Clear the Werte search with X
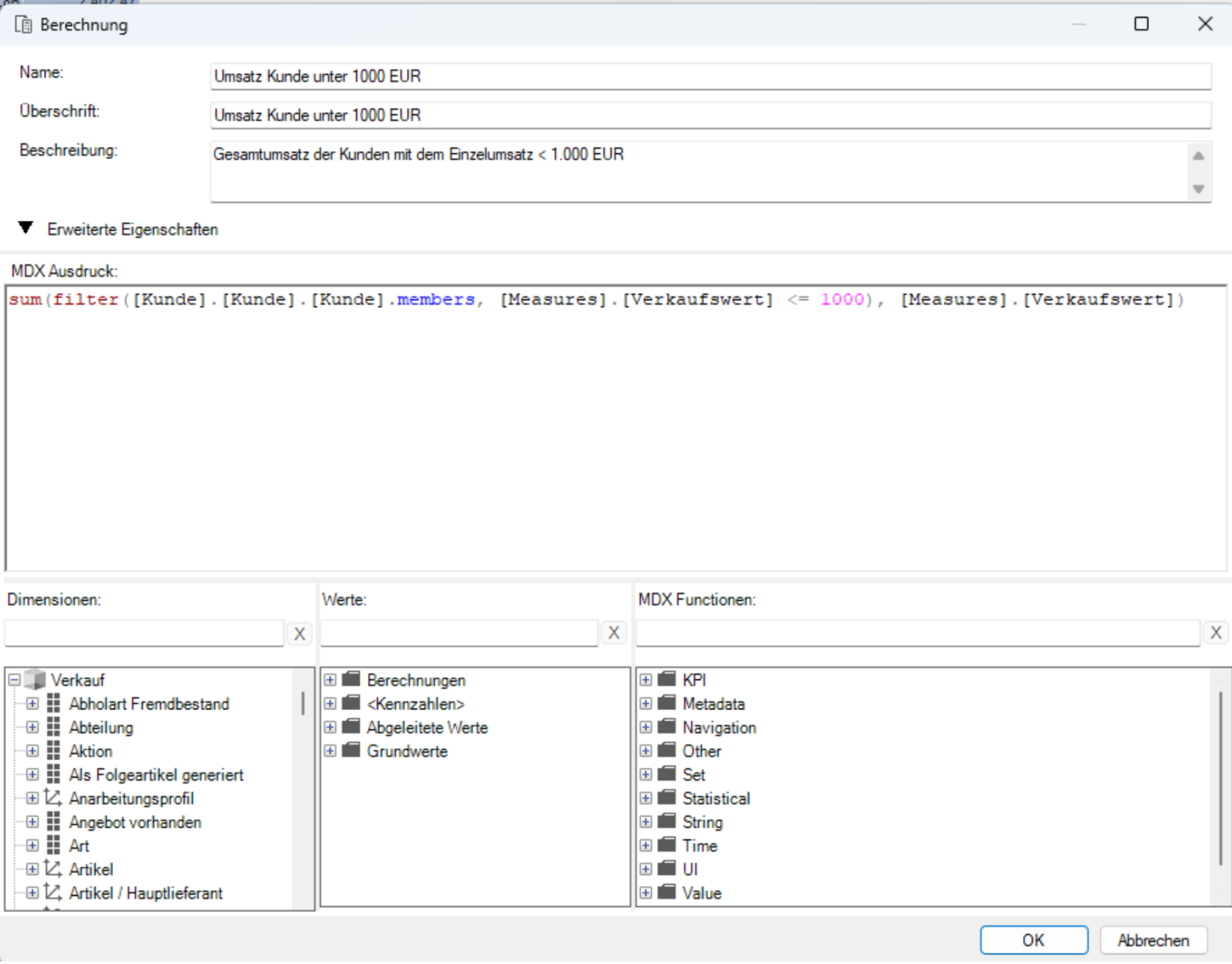This screenshot has height=964, width=1232. click(x=614, y=633)
